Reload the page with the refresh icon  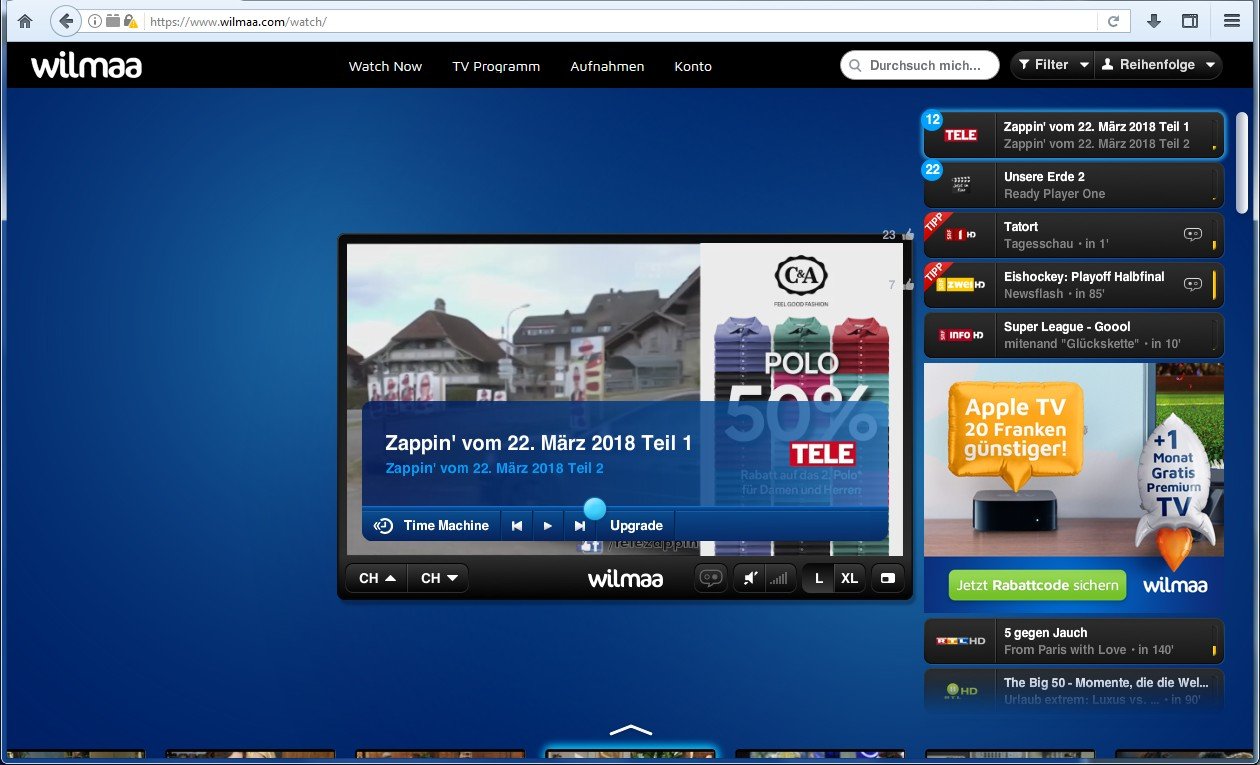[1112, 21]
